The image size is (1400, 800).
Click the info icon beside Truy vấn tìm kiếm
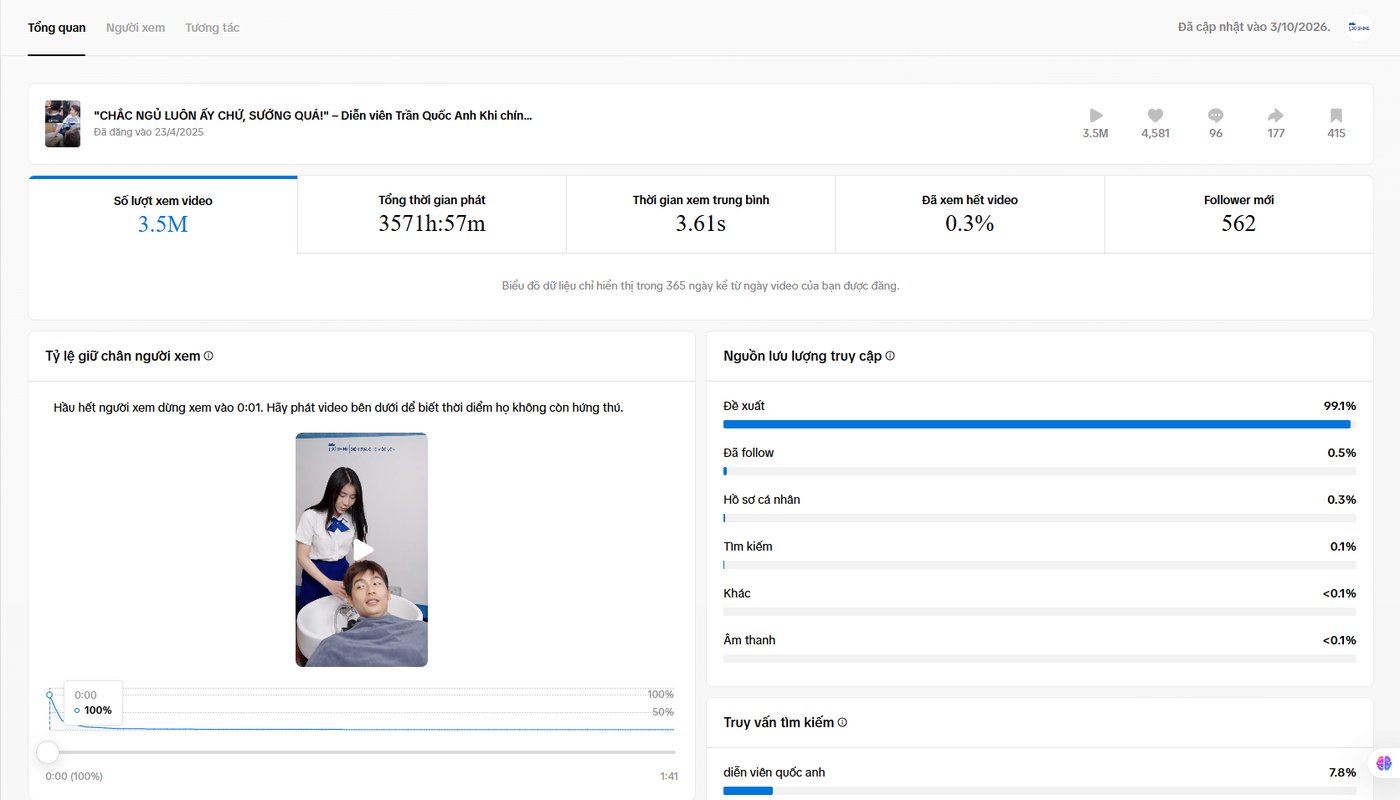(x=842, y=722)
